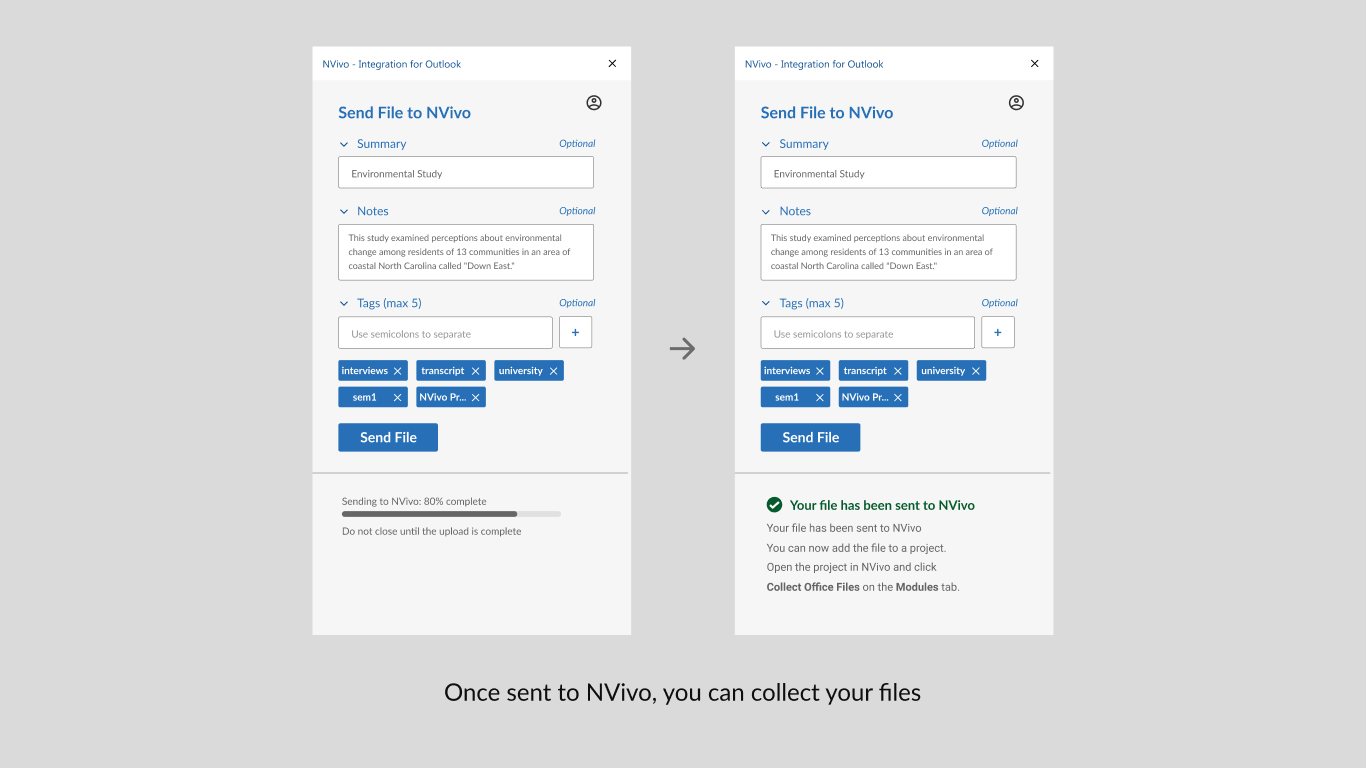The image size is (1366, 768).
Task: Remove the interviews tag in right panel
Action: click(820, 371)
